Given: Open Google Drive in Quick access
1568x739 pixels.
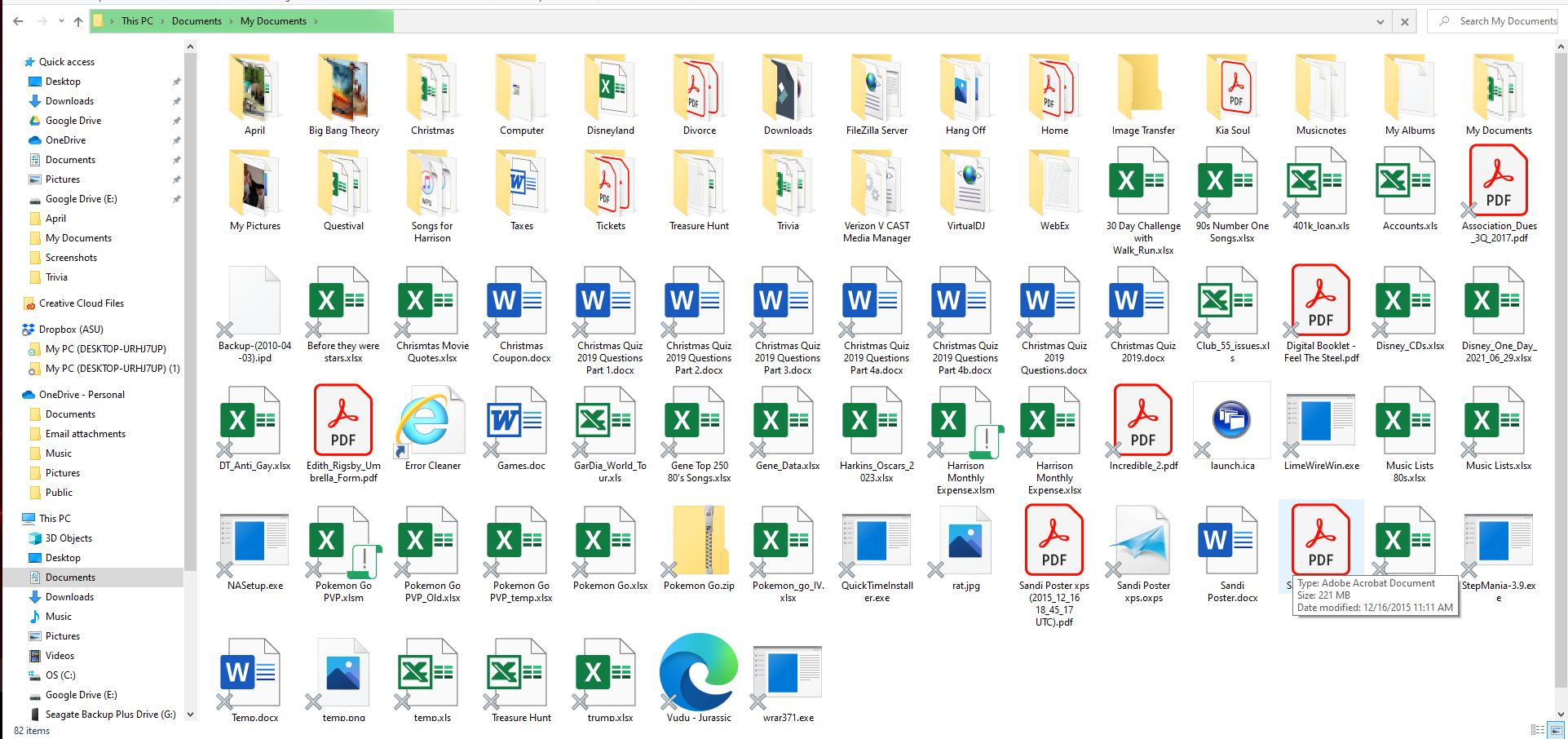Looking at the screenshot, I should coord(73,121).
